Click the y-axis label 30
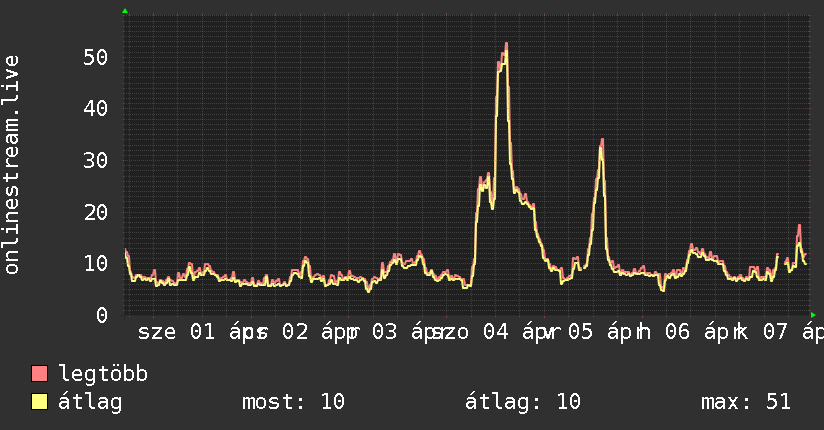Image resolution: width=824 pixels, height=430 pixels. [x=96, y=160]
